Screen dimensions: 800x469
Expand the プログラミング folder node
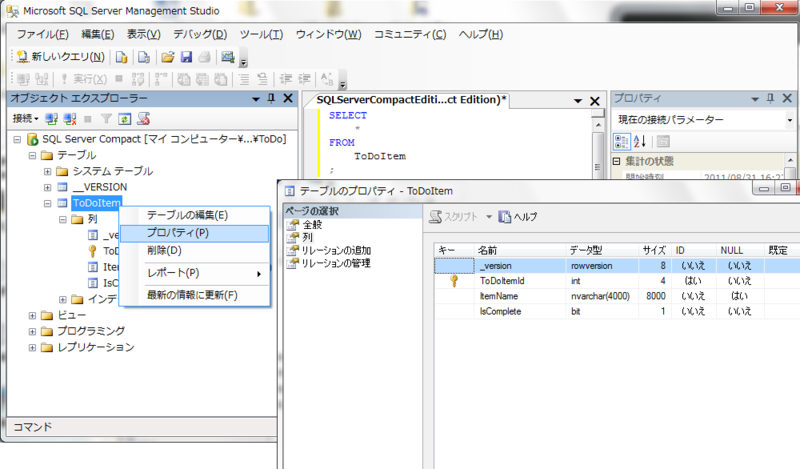click(x=32, y=331)
